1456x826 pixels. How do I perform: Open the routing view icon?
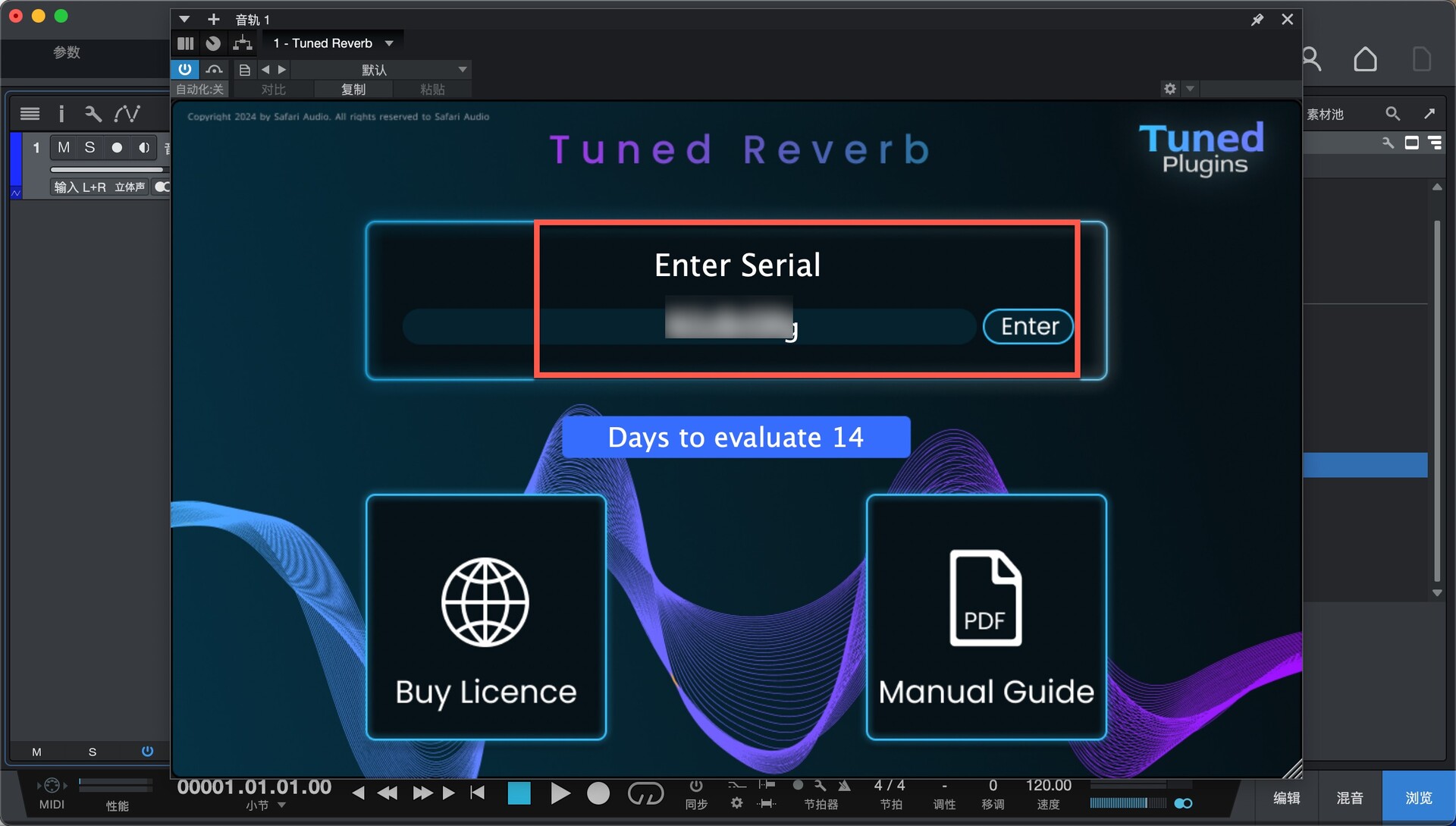(243, 43)
